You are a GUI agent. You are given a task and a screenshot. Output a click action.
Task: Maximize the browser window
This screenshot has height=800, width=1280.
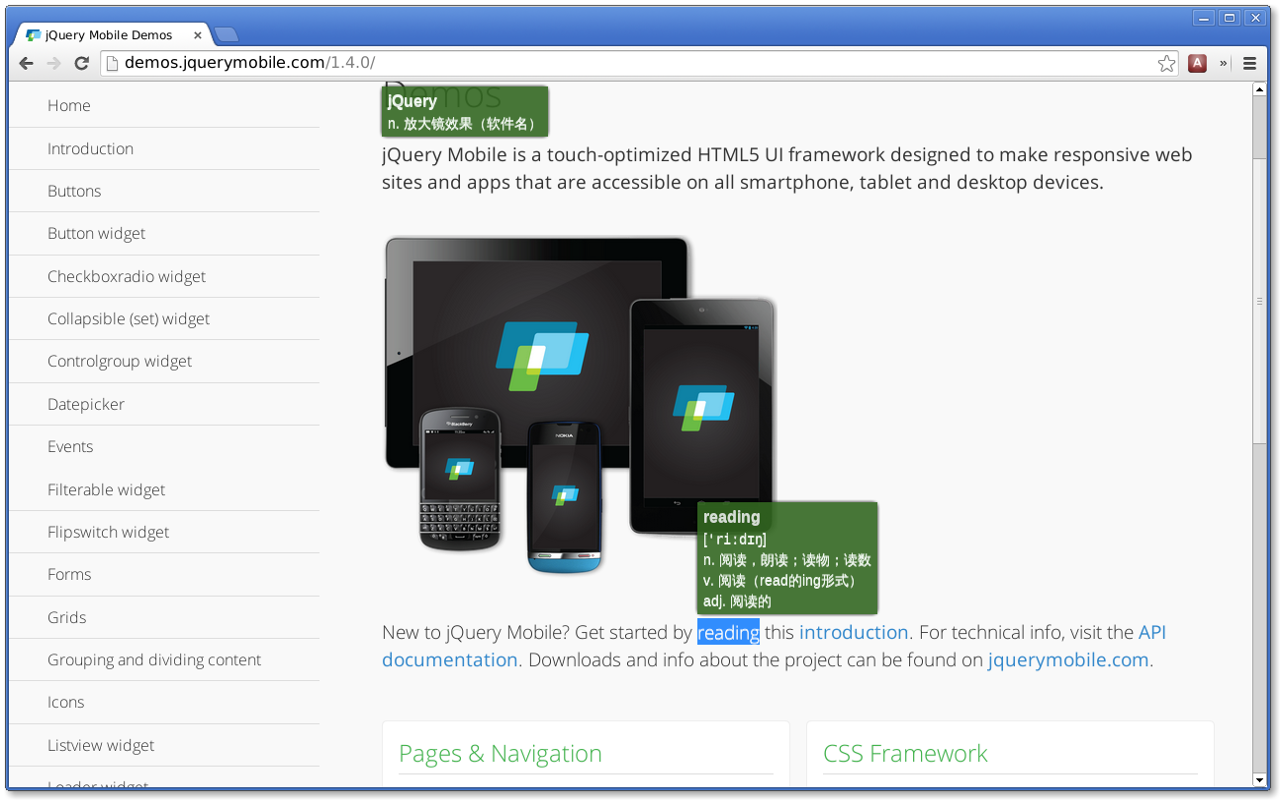(x=1230, y=17)
